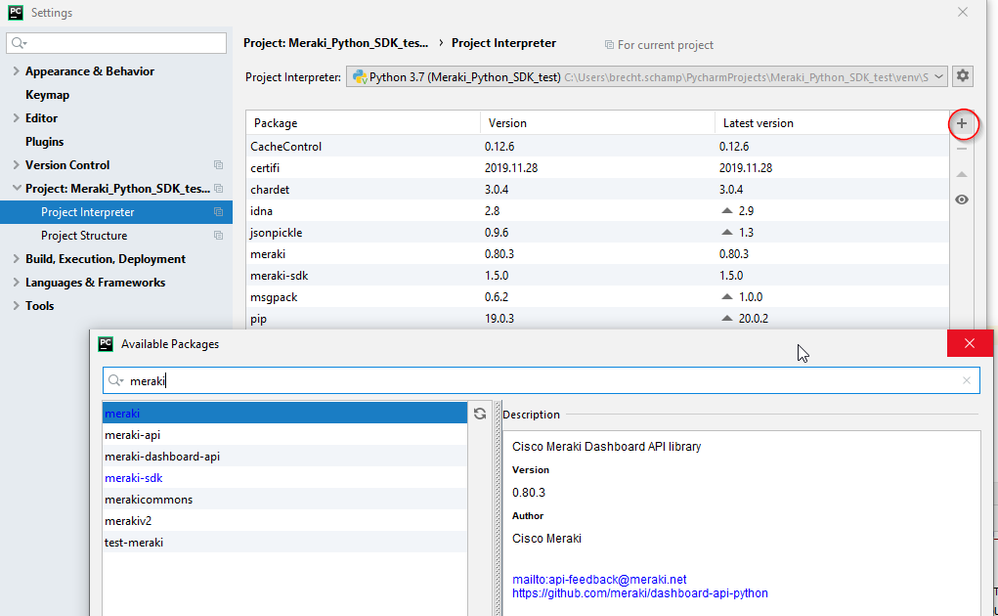Select the jsonpickle installed package row
Screen dimensions: 998x616
click(x=597, y=232)
